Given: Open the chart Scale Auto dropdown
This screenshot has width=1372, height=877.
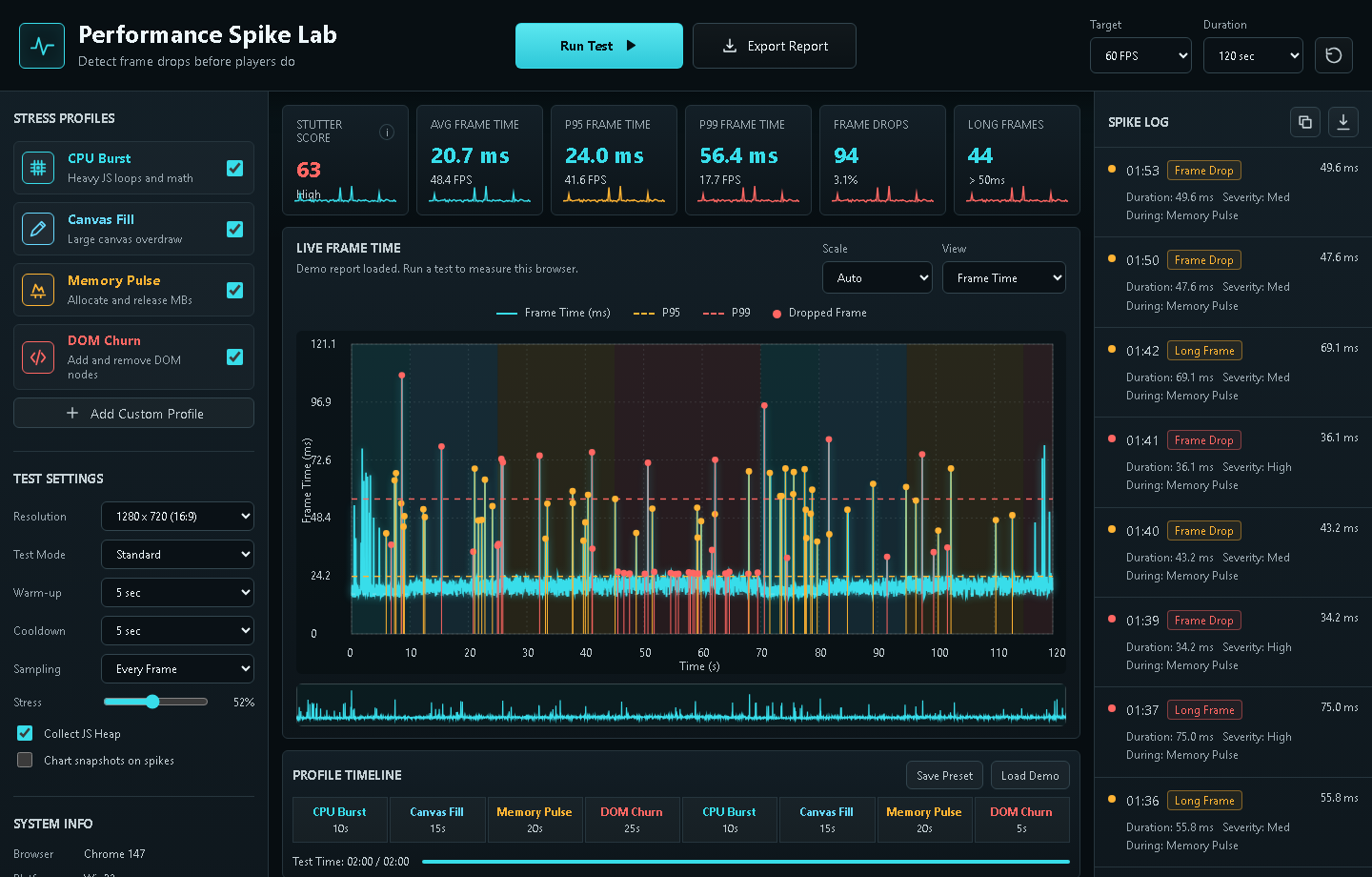Looking at the screenshot, I should point(877,277).
